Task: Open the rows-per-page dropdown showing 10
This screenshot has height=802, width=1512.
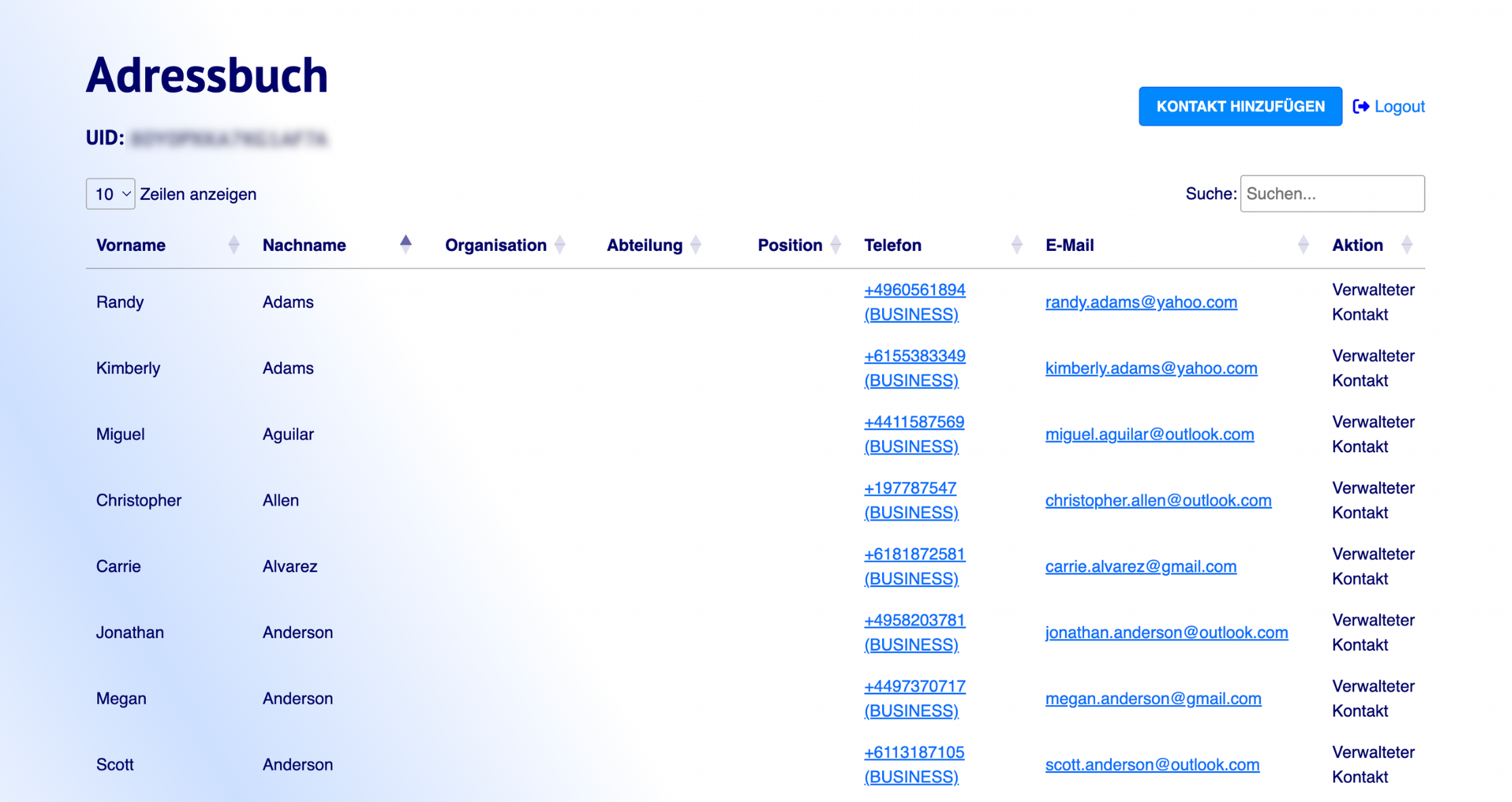Action: (111, 194)
